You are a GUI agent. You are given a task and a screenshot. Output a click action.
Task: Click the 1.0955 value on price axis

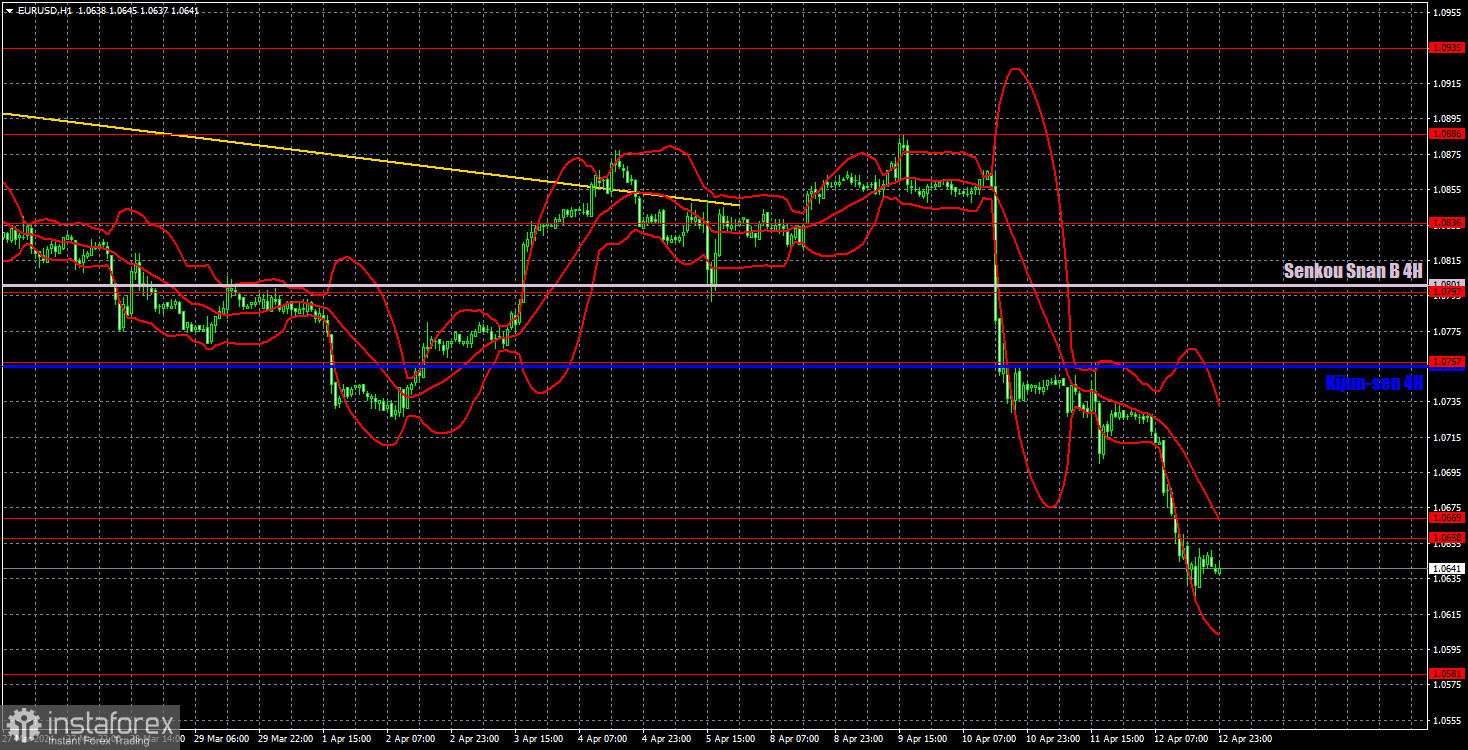[1447, 13]
